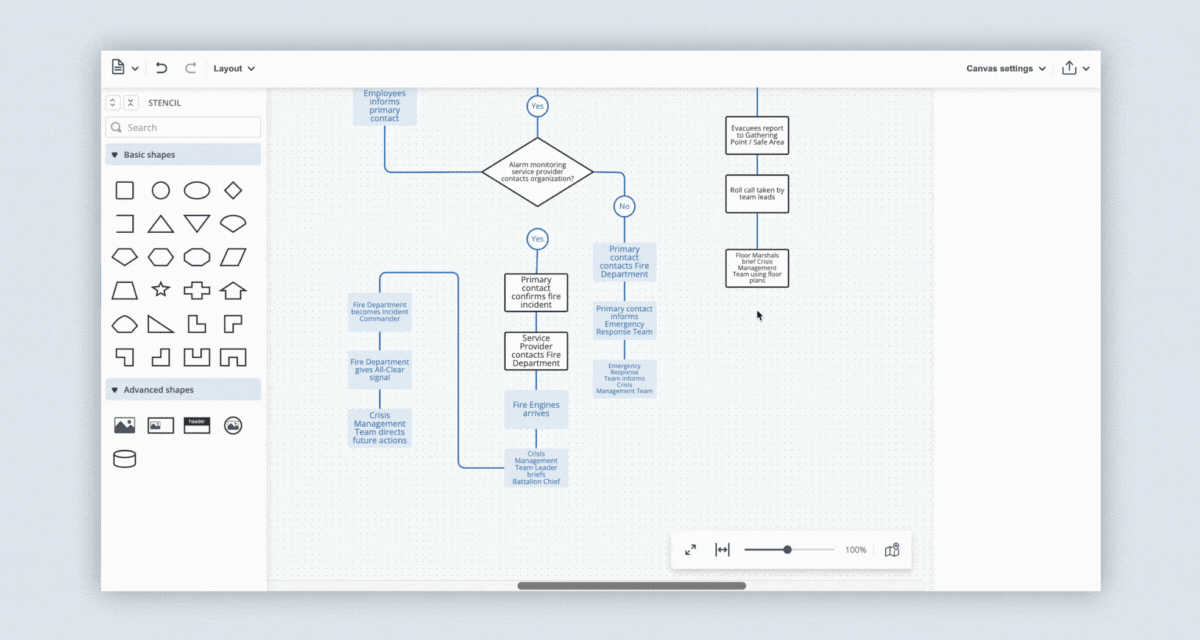The image size is (1200, 640).
Task: Expand the export options chevron
Action: pos(1086,68)
